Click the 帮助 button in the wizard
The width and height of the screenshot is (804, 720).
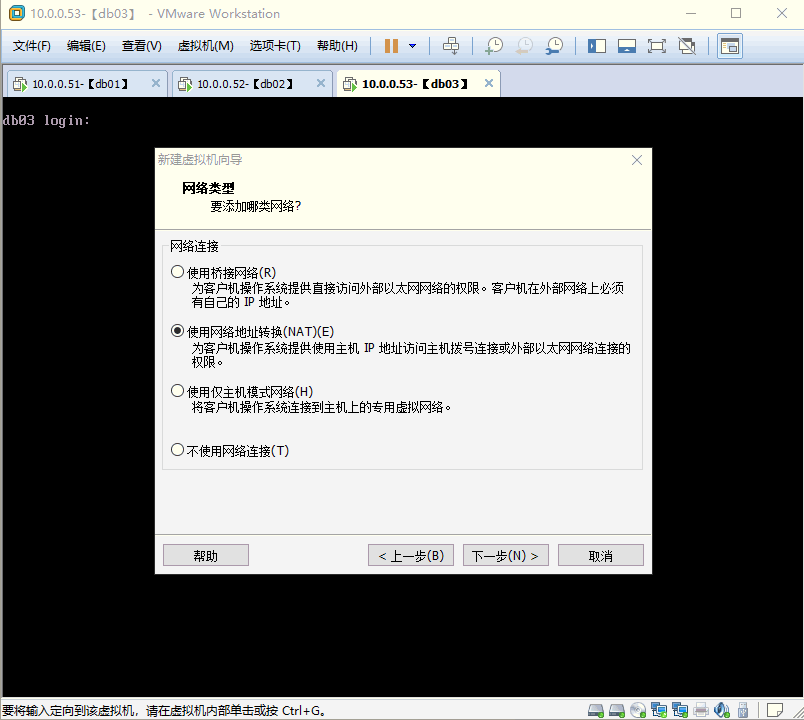(205, 555)
